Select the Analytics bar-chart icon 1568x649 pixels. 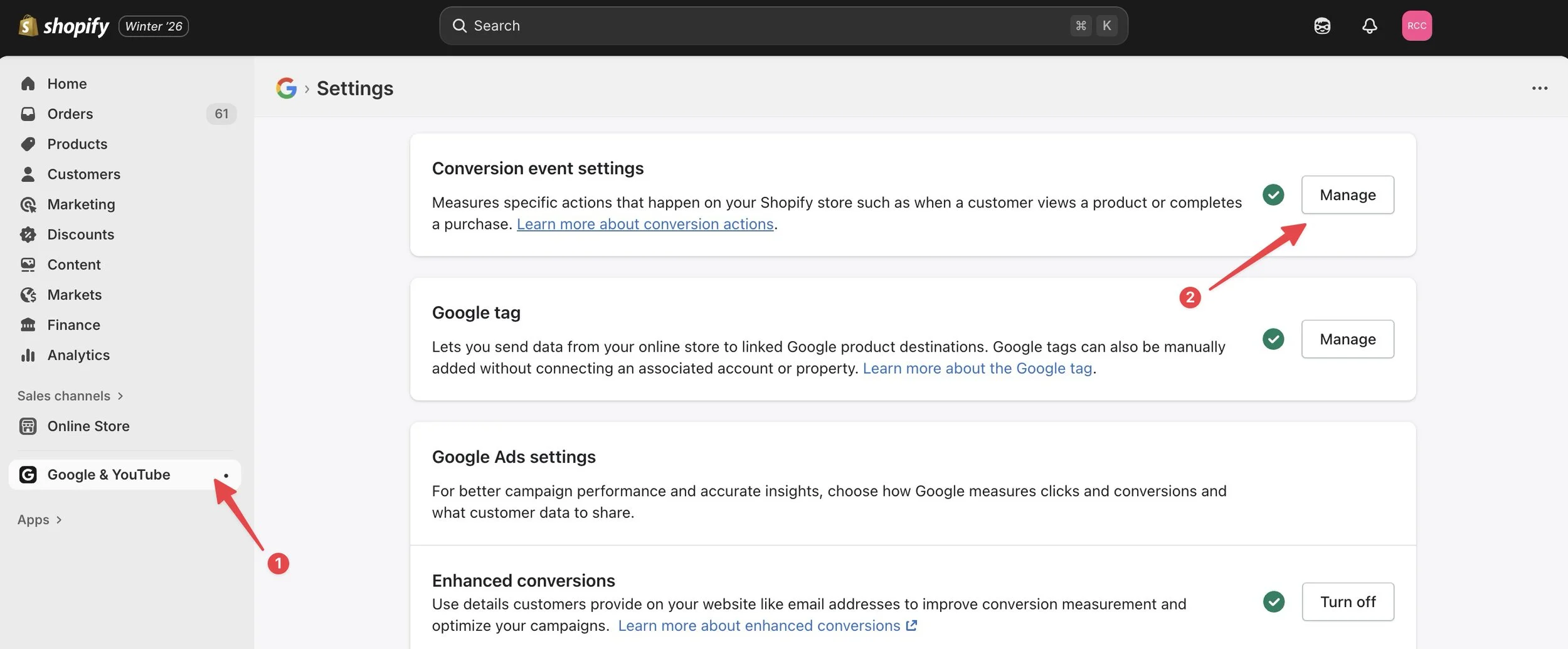click(x=28, y=354)
